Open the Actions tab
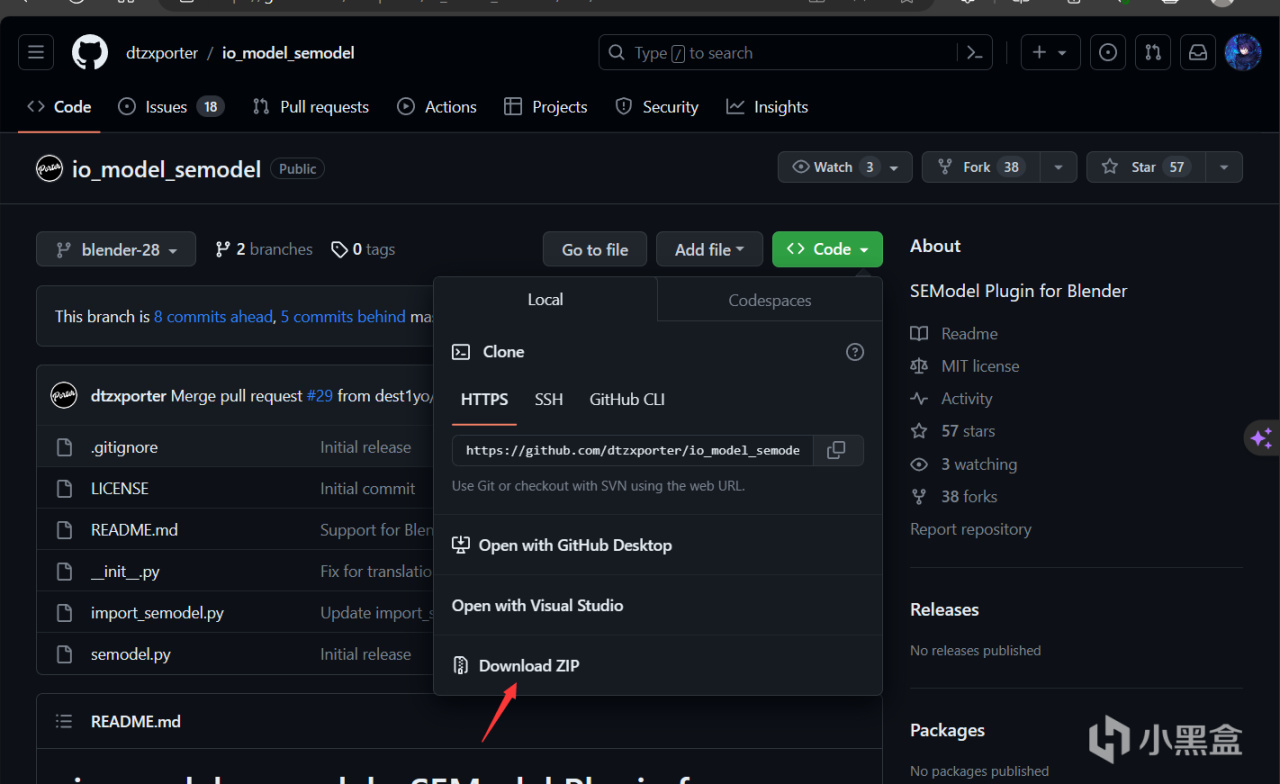Screen dimensions: 1280x784 click(437, 107)
